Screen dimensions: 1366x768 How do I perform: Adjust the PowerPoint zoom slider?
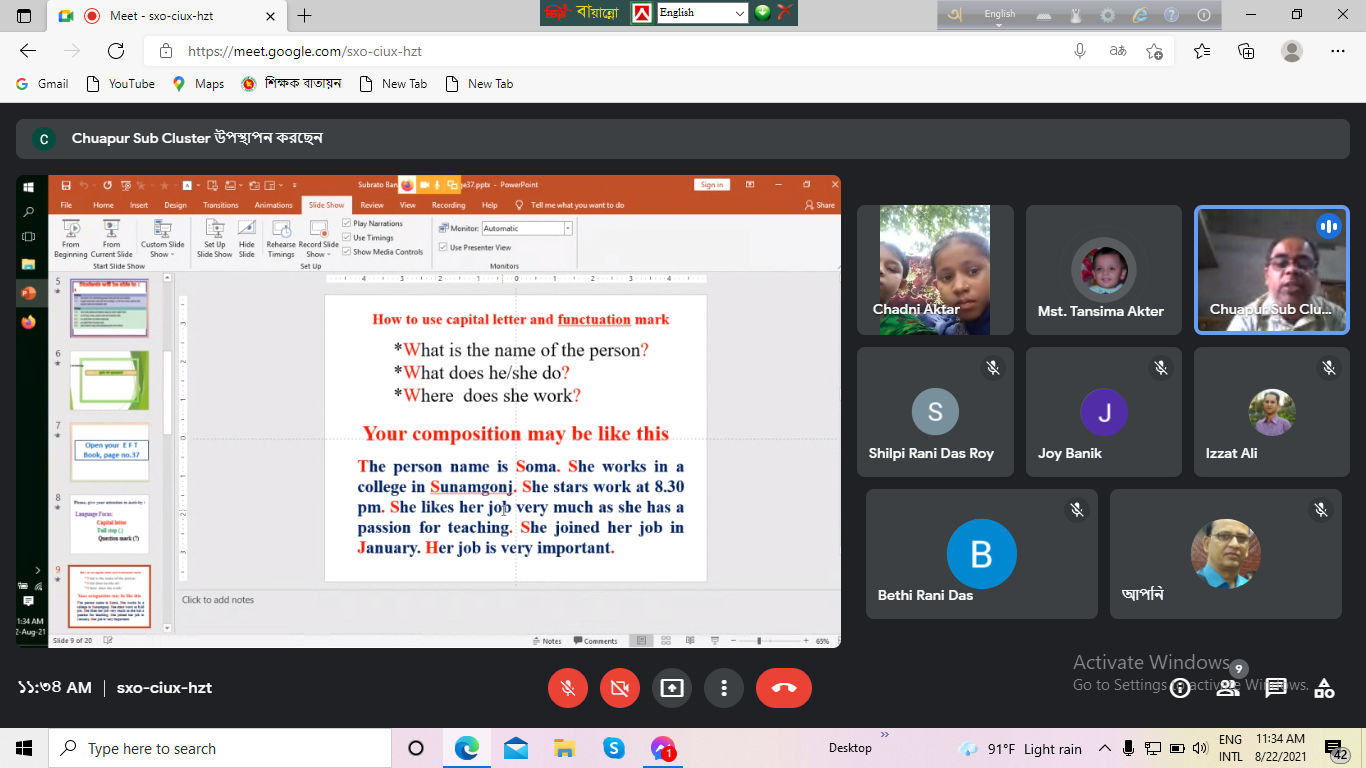760,641
